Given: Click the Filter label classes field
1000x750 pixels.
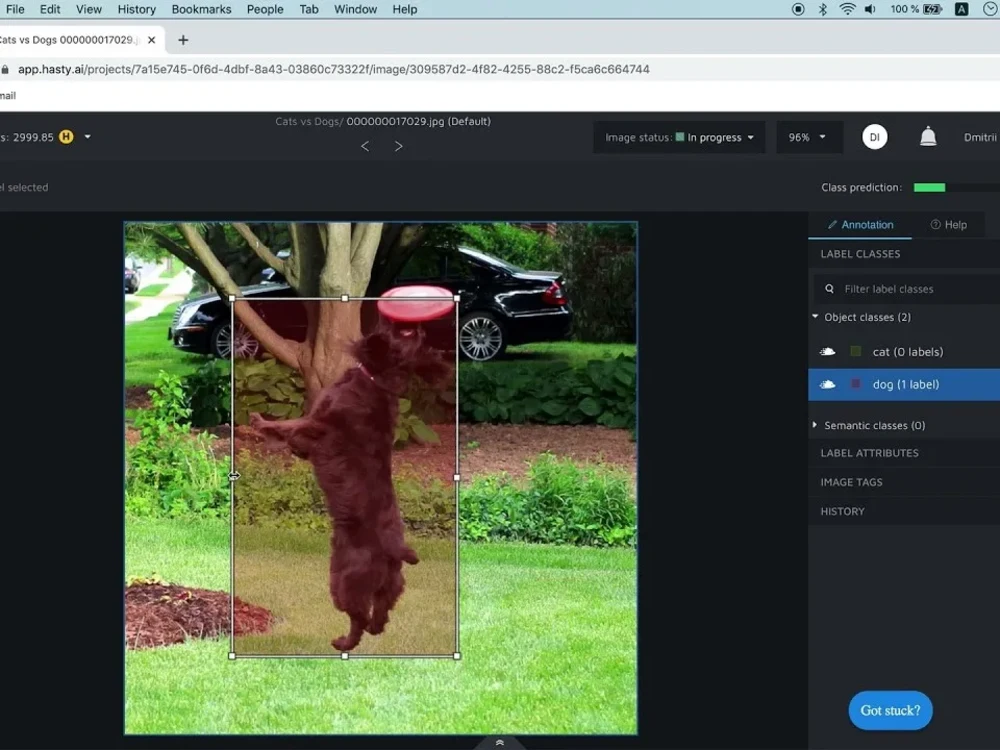Looking at the screenshot, I should tap(907, 289).
